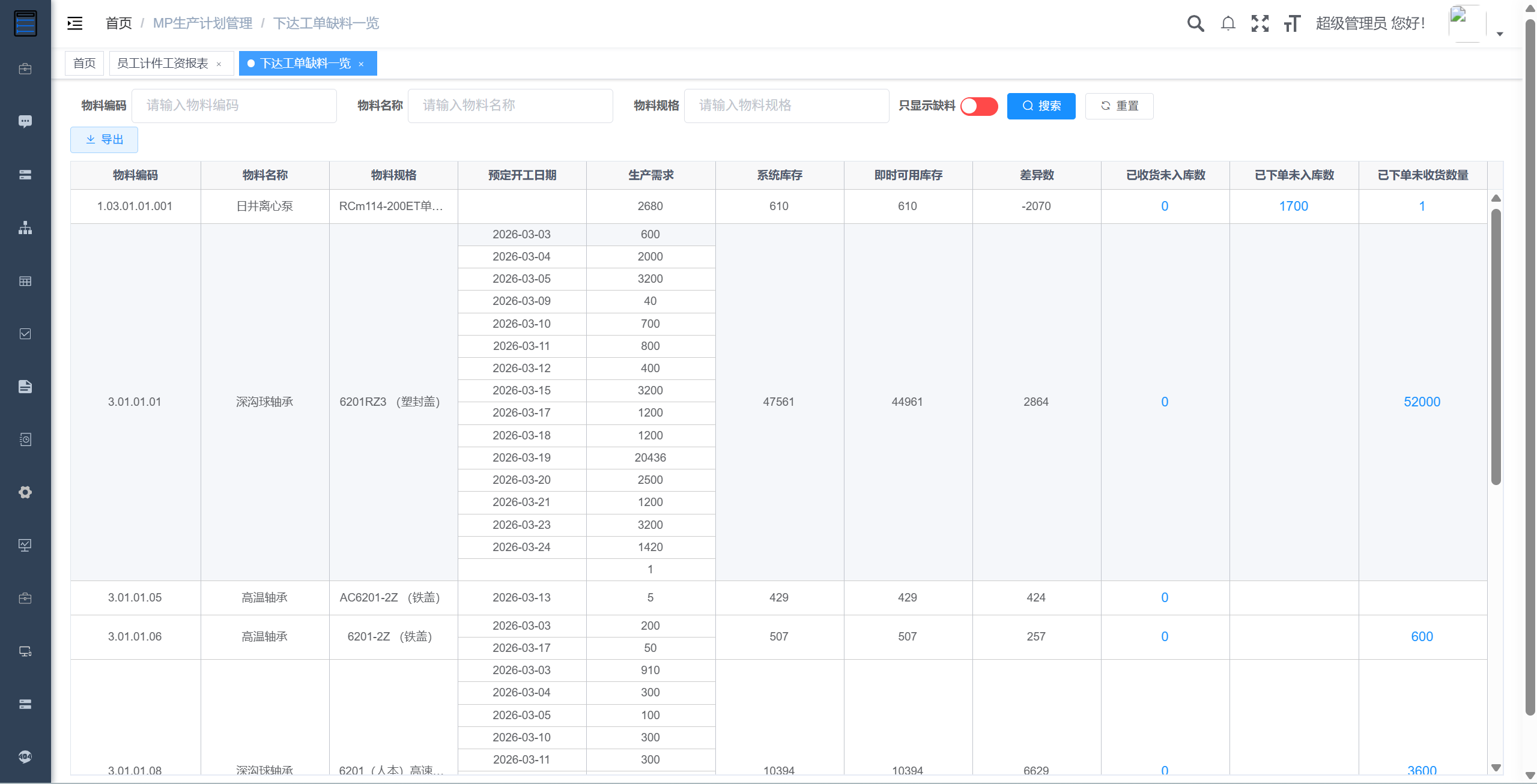
Task: Open the notification bell
Action: click(x=1228, y=23)
